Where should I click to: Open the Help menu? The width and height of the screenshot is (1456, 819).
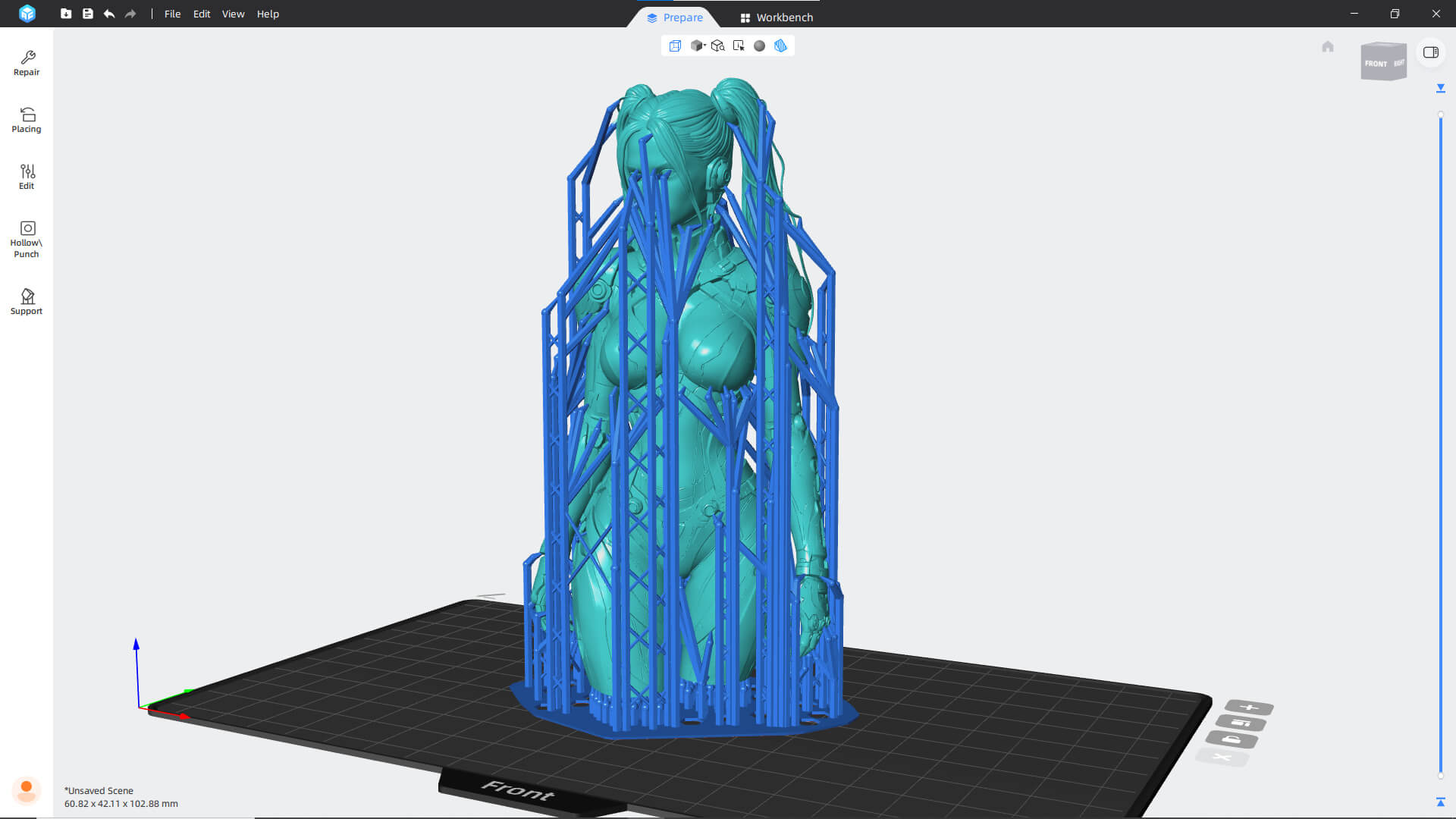click(268, 14)
